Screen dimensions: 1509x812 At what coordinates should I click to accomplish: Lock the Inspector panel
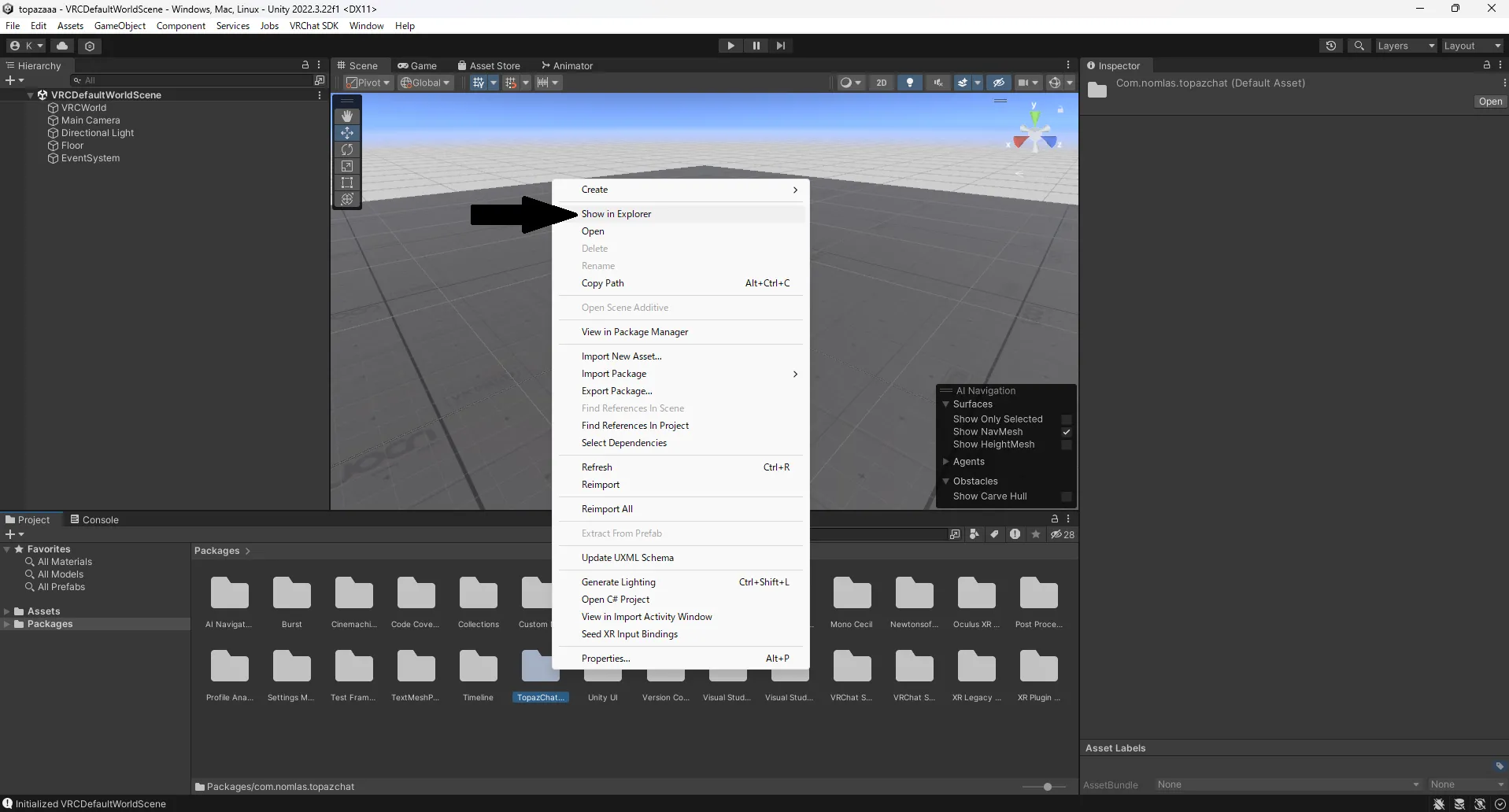tap(1487, 65)
